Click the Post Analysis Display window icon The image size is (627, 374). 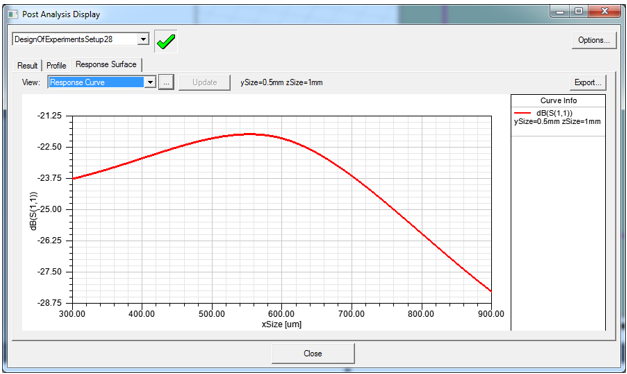coord(13,14)
